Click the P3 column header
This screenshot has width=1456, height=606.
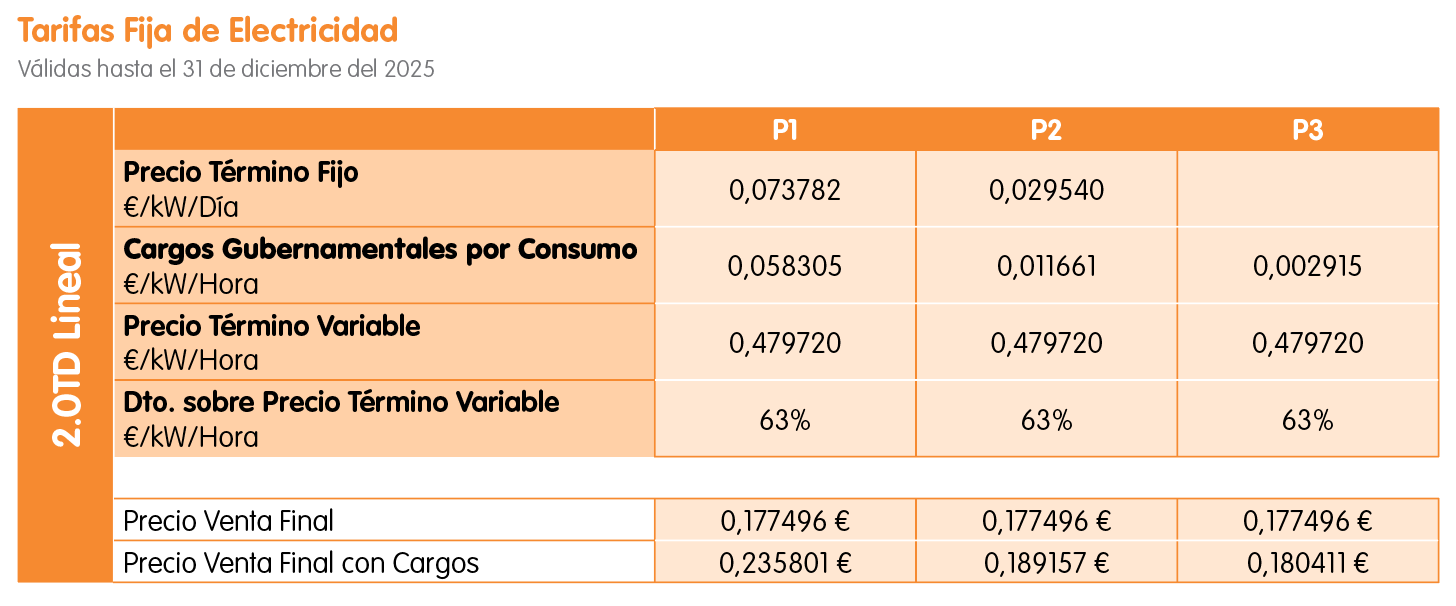point(1308,130)
